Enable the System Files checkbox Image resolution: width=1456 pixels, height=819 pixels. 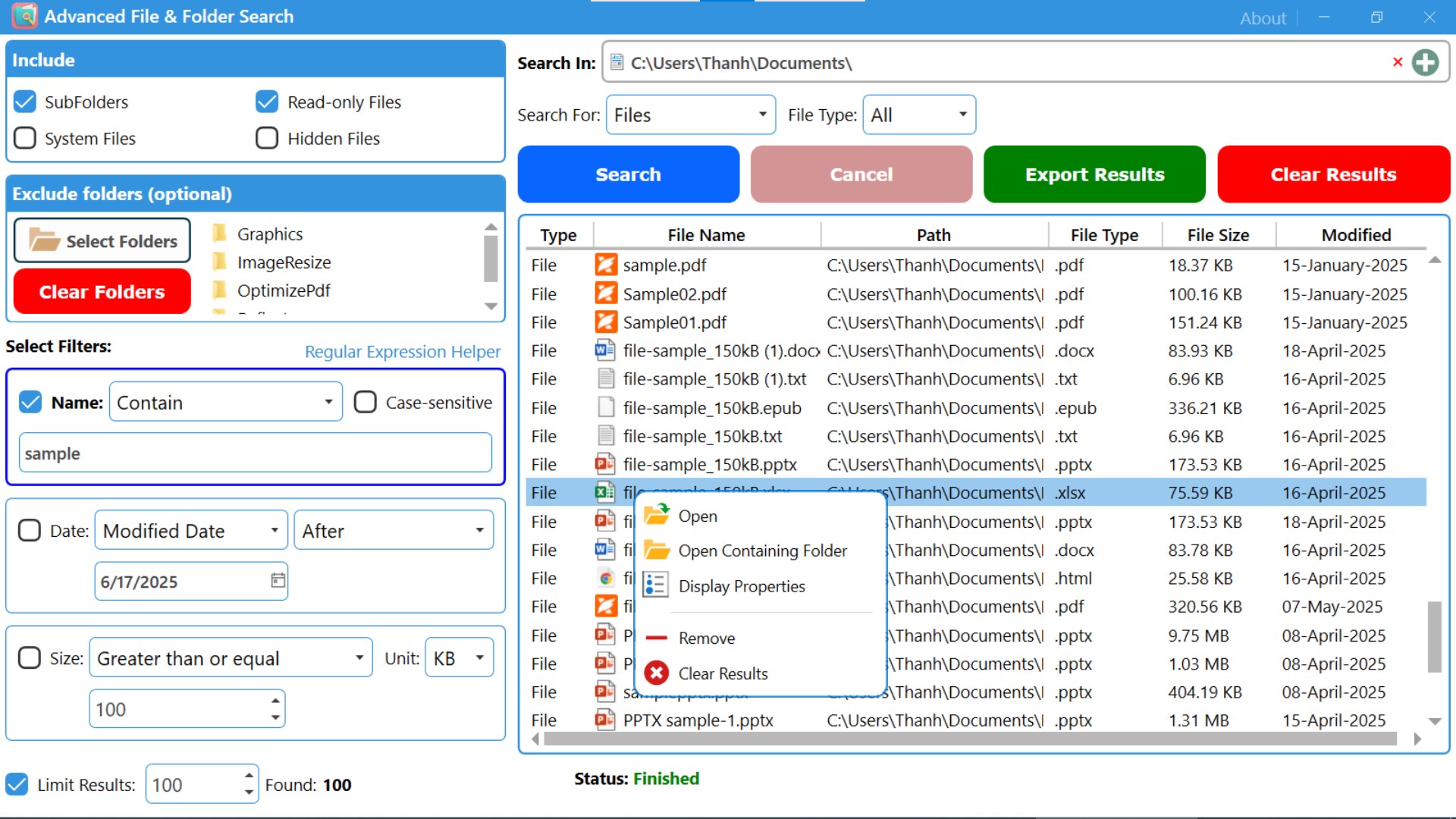25,138
